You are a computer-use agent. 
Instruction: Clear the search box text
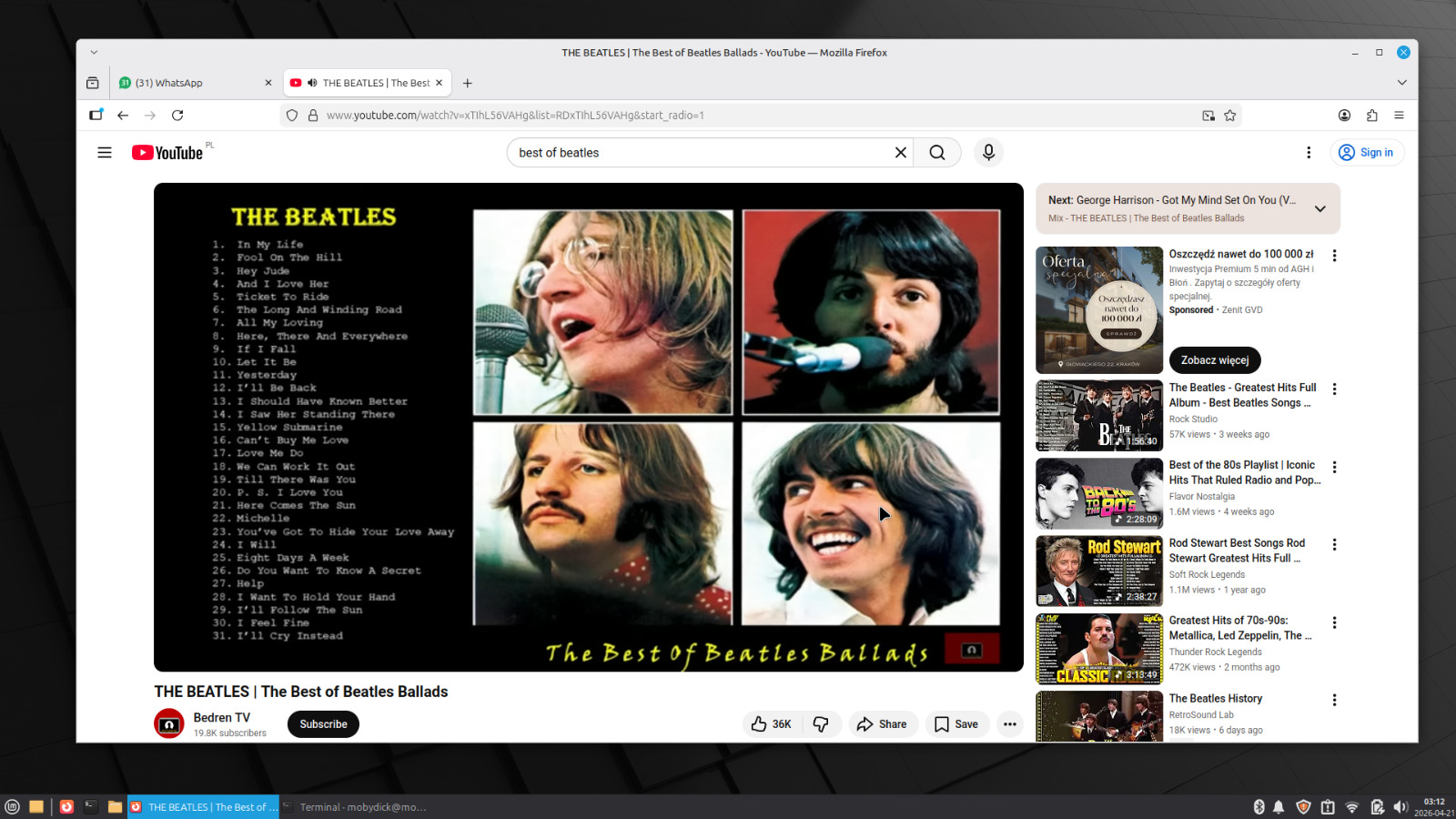point(900,153)
